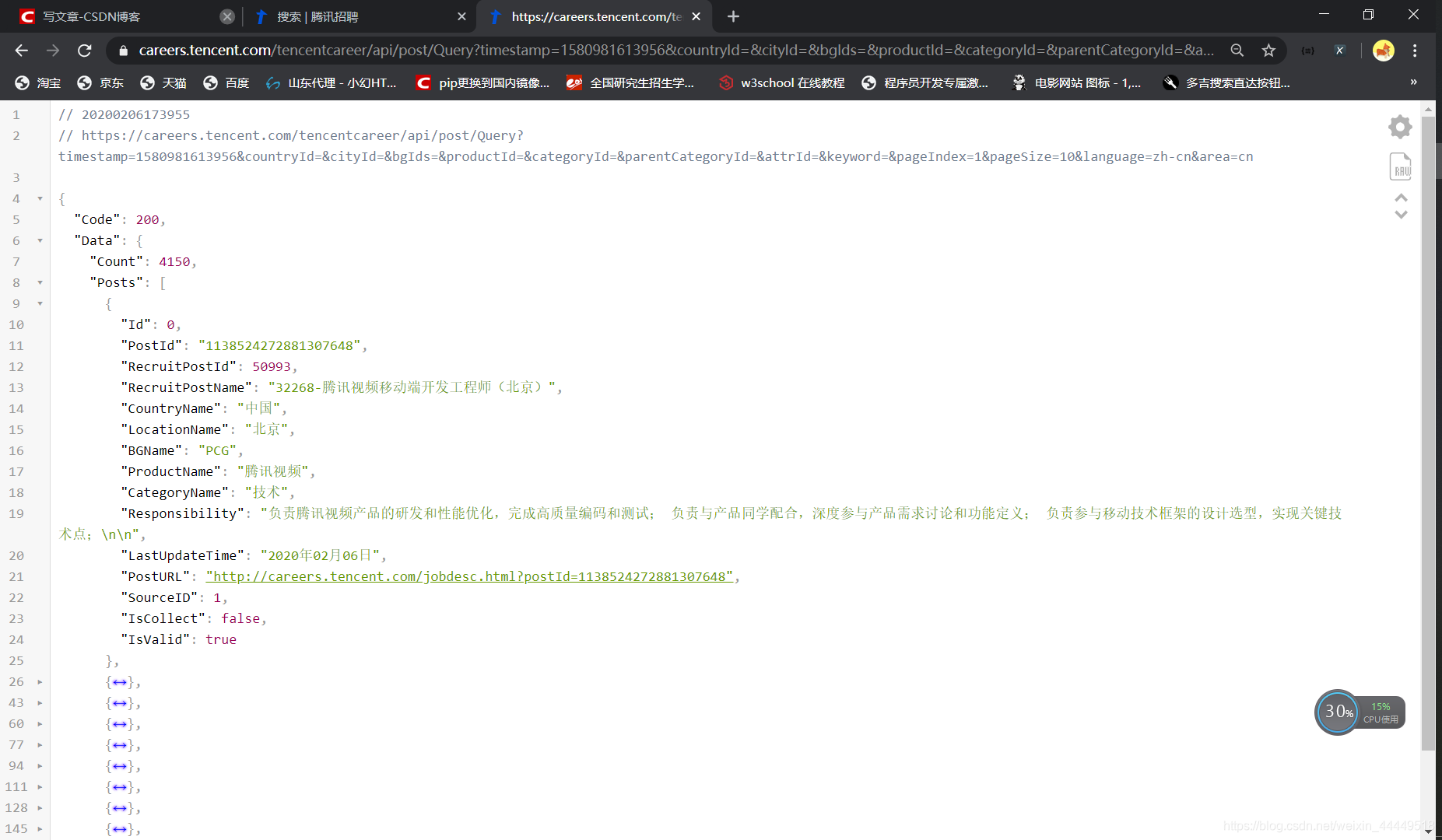Viewport: 1442px width, 840px height.
Task: Click the LastUpdateTime value 2020年02月06日
Action: point(320,555)
